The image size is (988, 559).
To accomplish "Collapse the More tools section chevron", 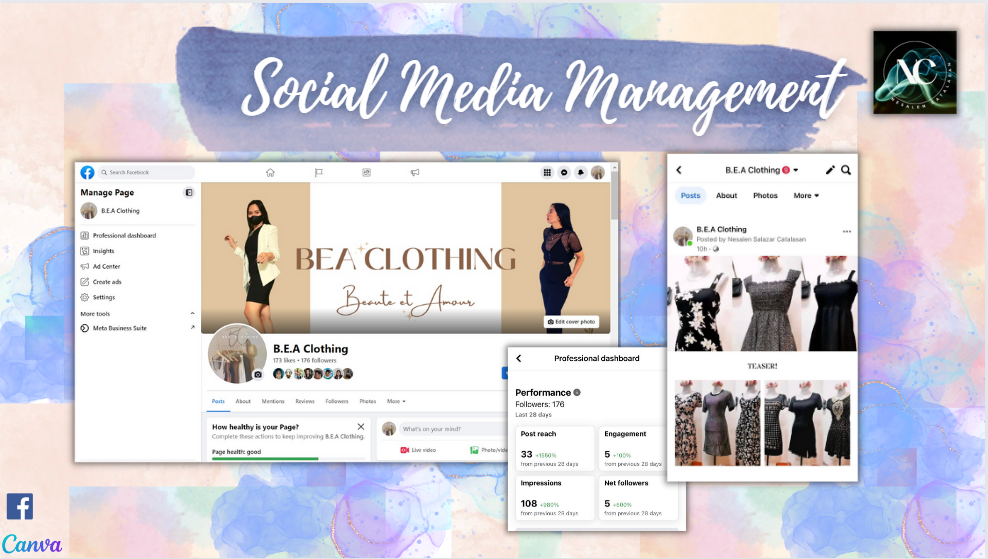I will pos(192,313).
